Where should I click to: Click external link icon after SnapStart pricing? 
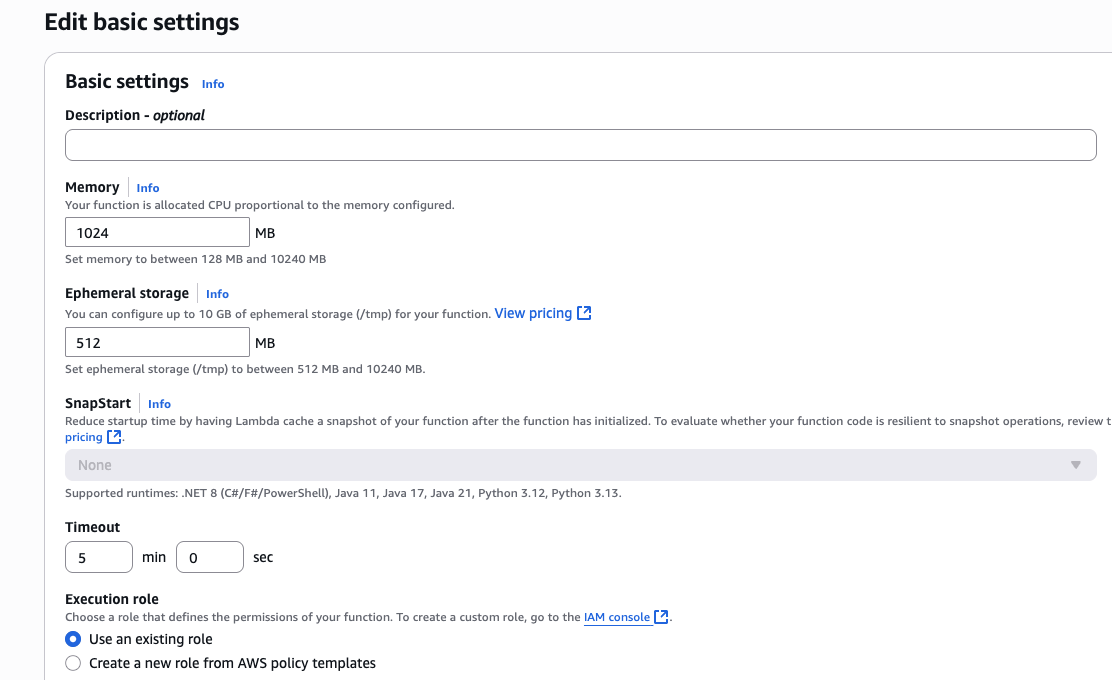[x=114, y=437]
